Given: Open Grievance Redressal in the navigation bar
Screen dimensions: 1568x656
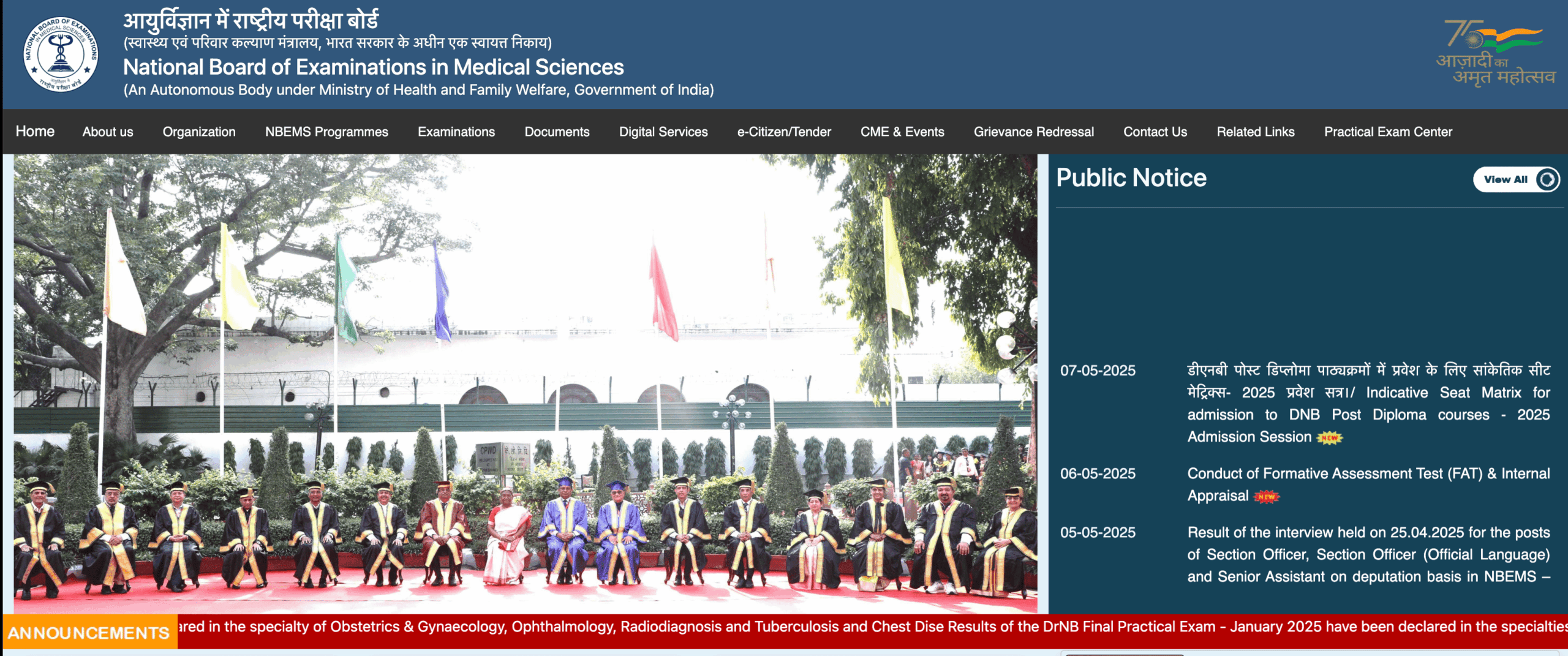Looking at the screenshot, I should tap(1034, 132).
